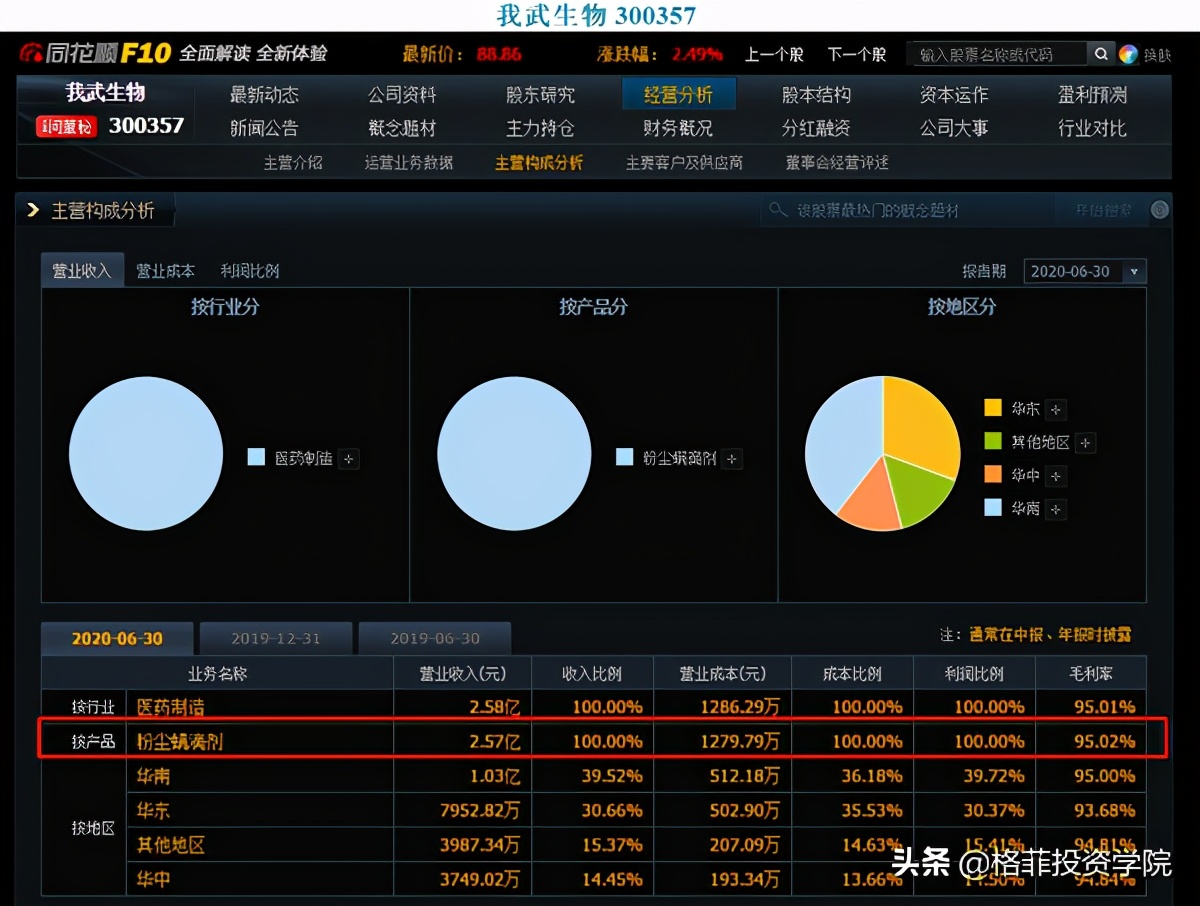Click the colorful 换肤 skin-change icon
Image resolution: width=1200 pixels, height=906 pixels.
[x=1128, y=54]
